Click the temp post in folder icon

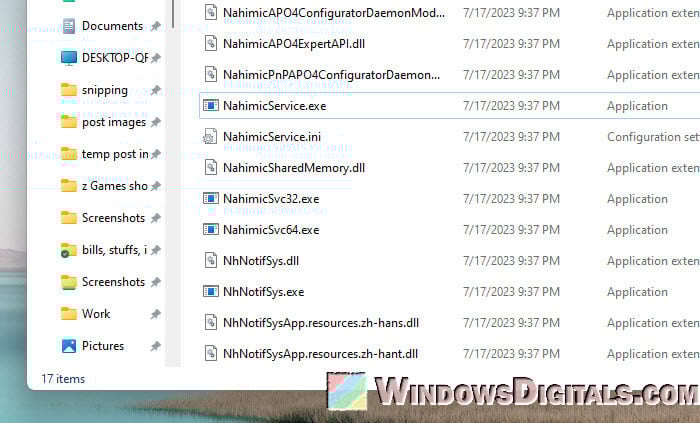(68, 154)
